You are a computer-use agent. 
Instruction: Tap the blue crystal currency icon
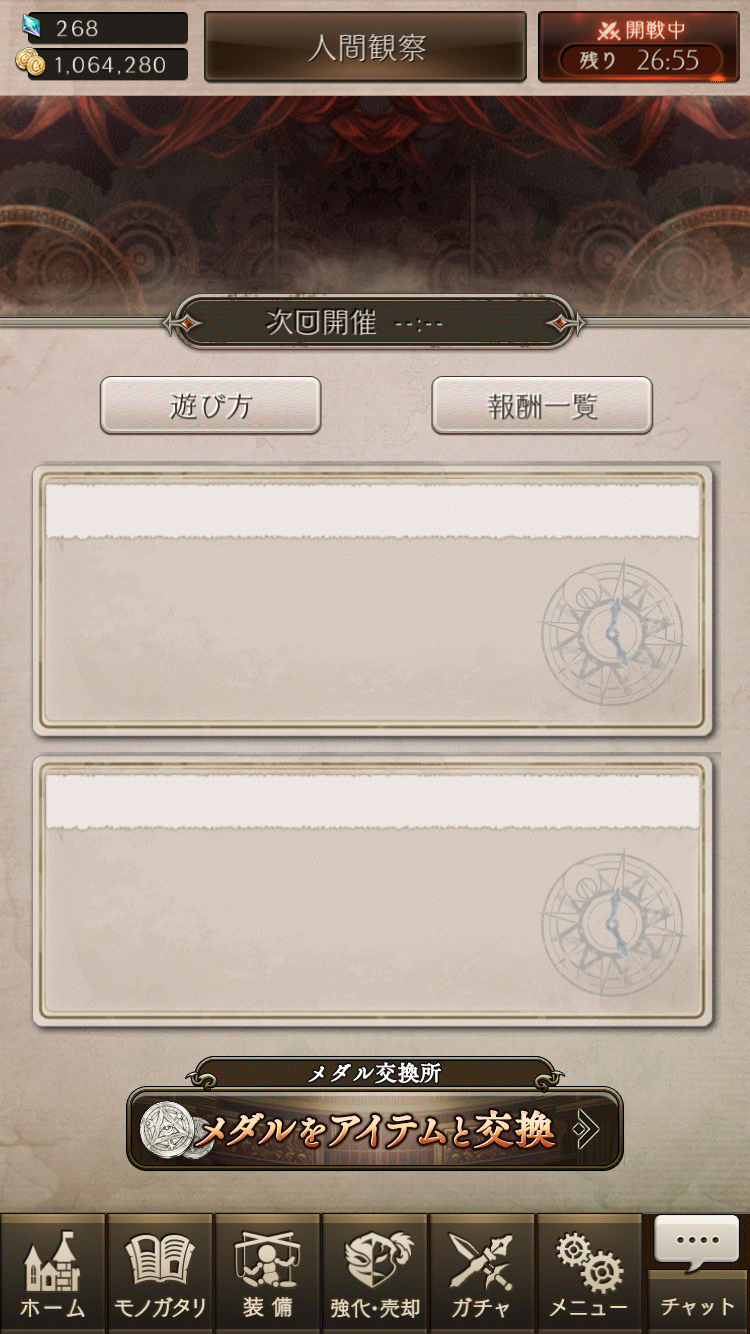pos(33,28)
